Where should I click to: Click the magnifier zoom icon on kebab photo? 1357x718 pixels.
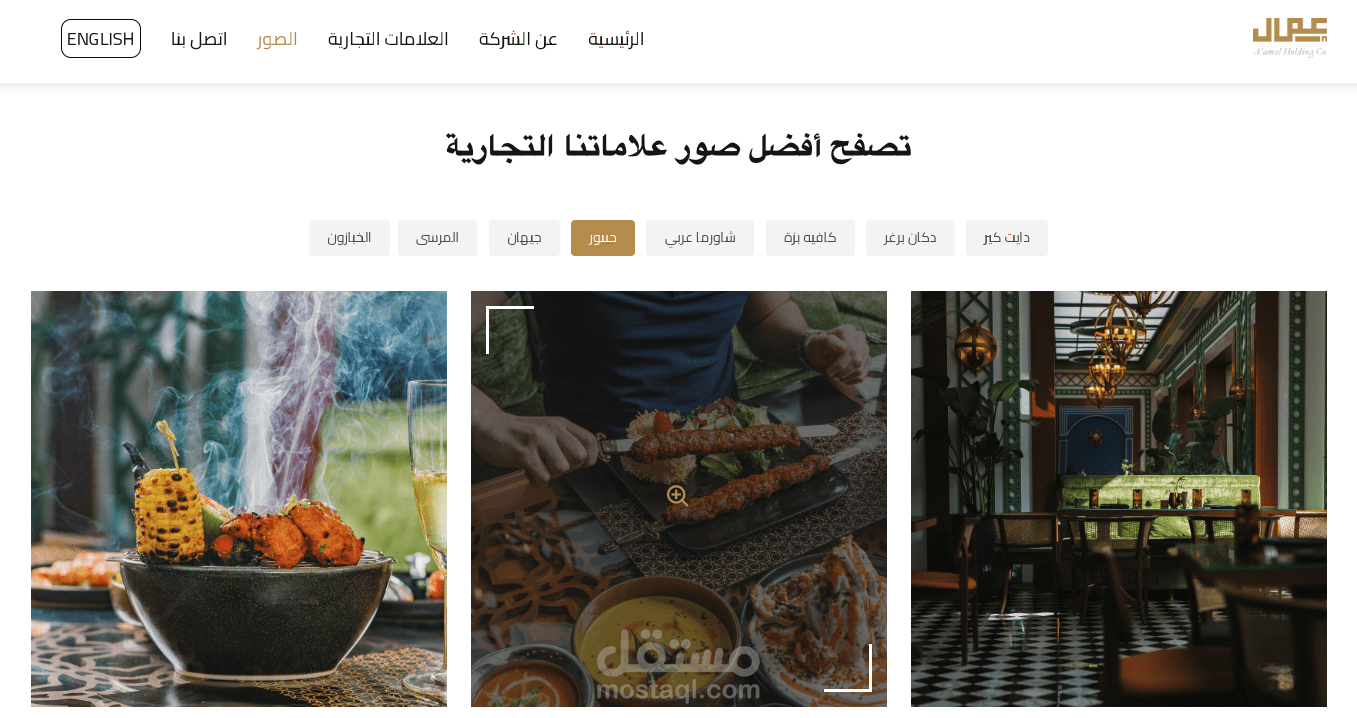click(x=678, y=496)
